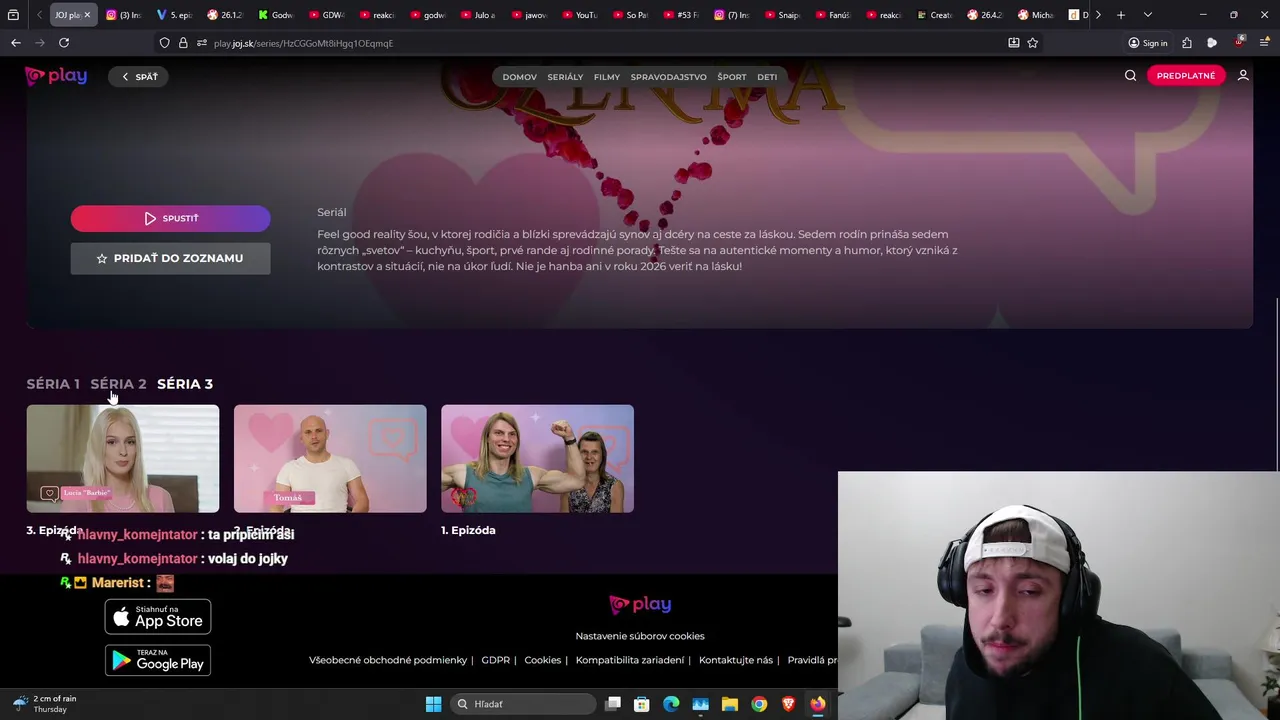Image resolution: width=1280 pixels, height=720 pixels.
Task: Open Kompatibilita zariadení link
Action: coord(630,660)
